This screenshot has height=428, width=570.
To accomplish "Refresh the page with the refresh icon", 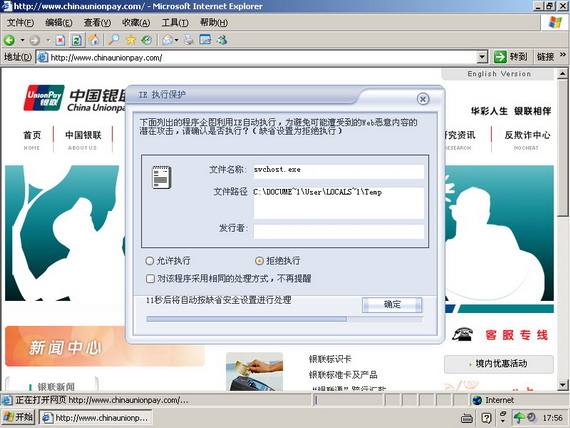I will (x=77, y=40).
